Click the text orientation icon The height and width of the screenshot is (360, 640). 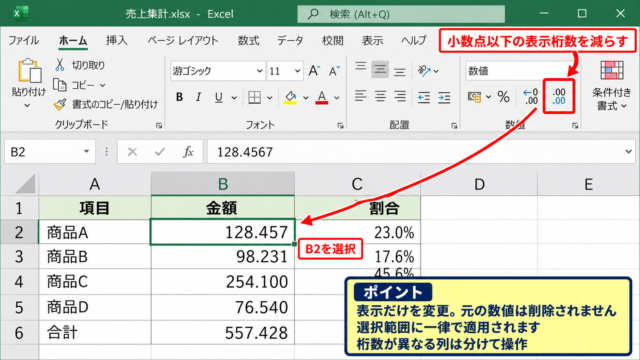(424, 71)
